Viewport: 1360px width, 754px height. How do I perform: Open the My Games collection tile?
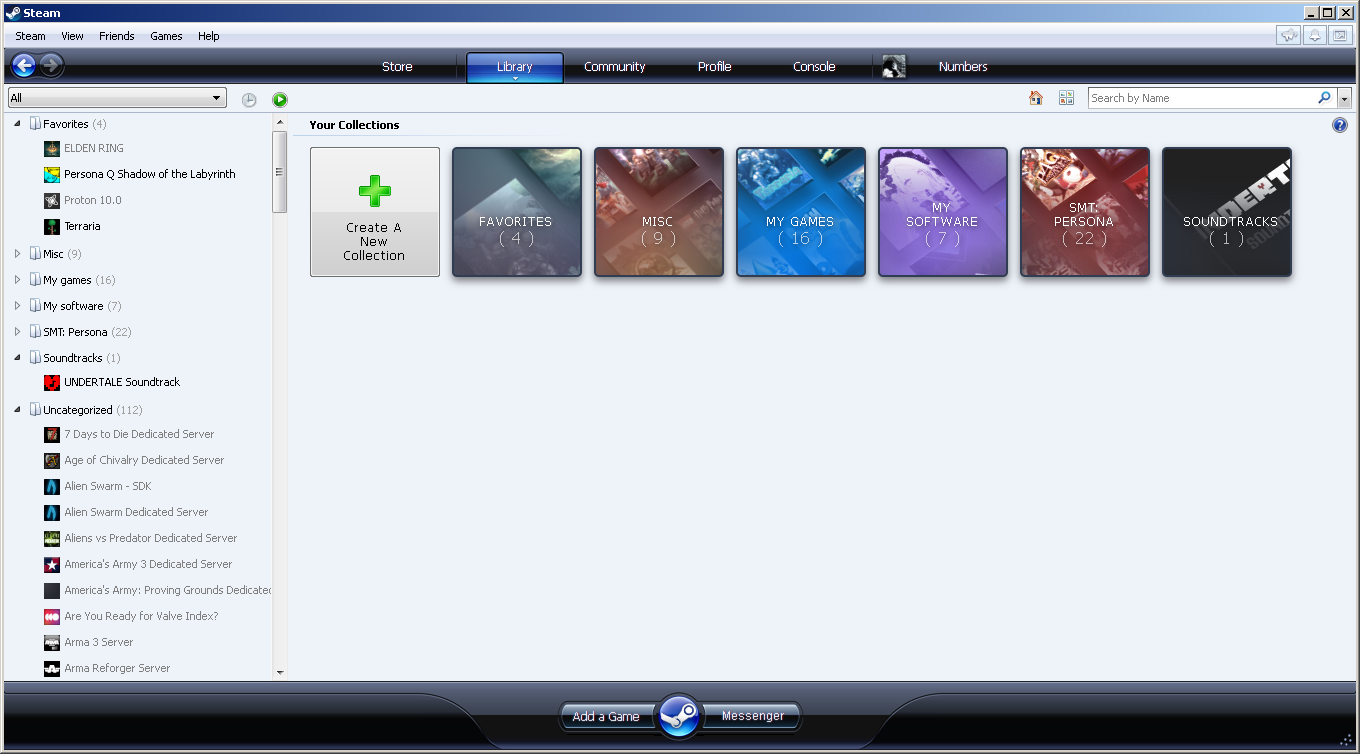[801, 212]
